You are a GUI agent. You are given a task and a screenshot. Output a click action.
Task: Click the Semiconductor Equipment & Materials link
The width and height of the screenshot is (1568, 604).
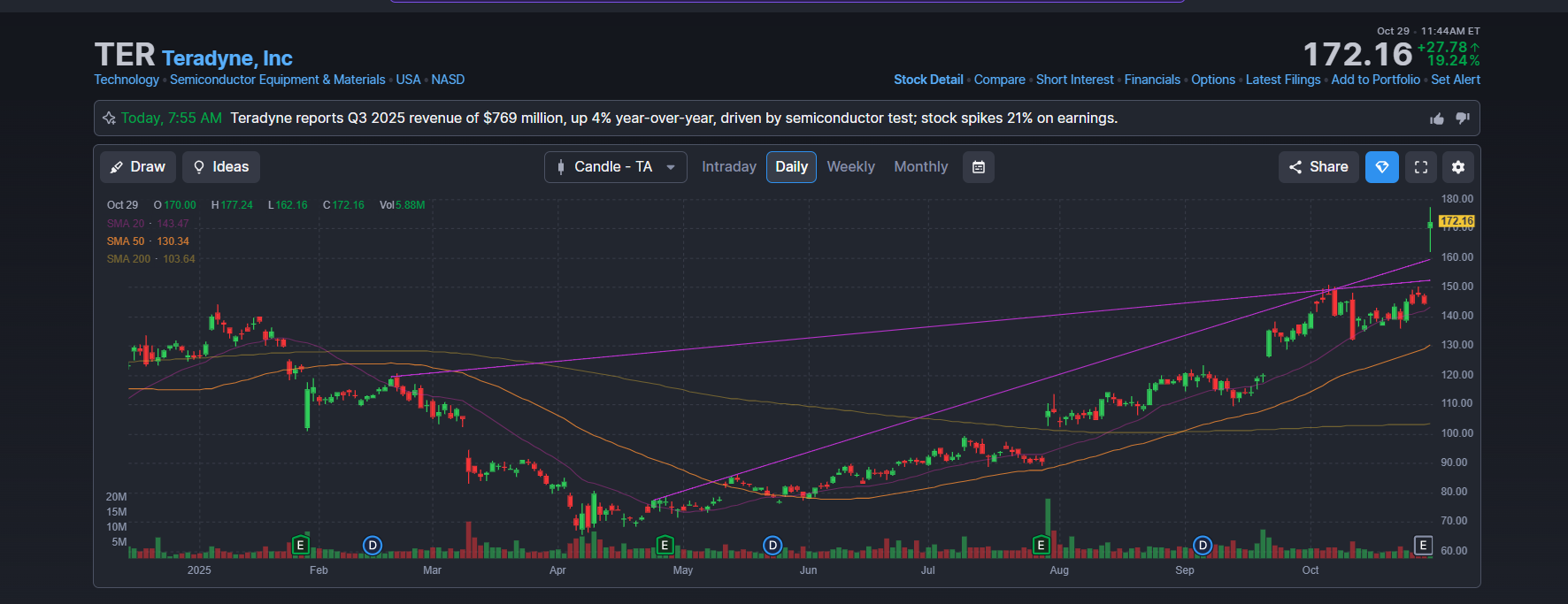tap(277, 80)
